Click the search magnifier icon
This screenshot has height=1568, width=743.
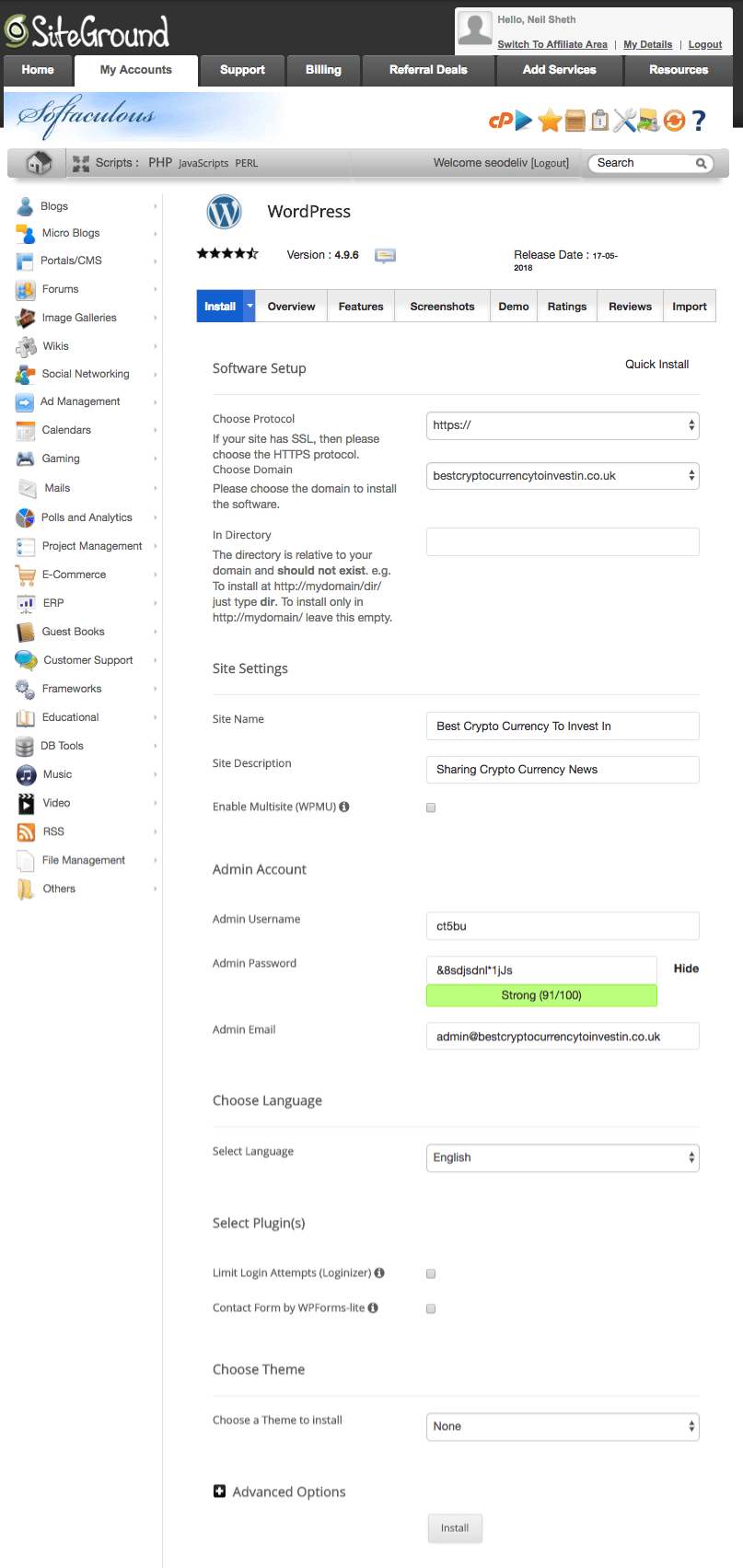point(702,163)
